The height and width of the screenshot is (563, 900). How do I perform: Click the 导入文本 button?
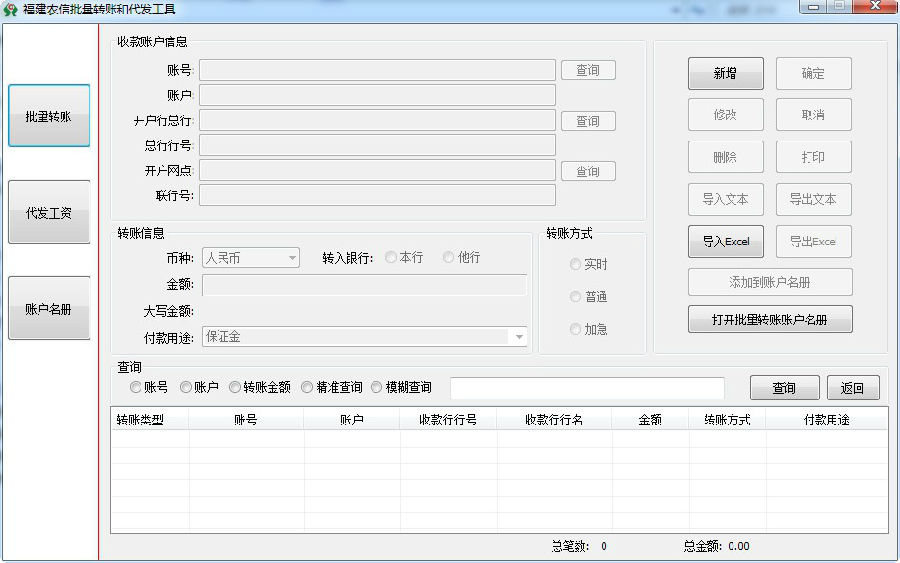click(x=726, y=199)
